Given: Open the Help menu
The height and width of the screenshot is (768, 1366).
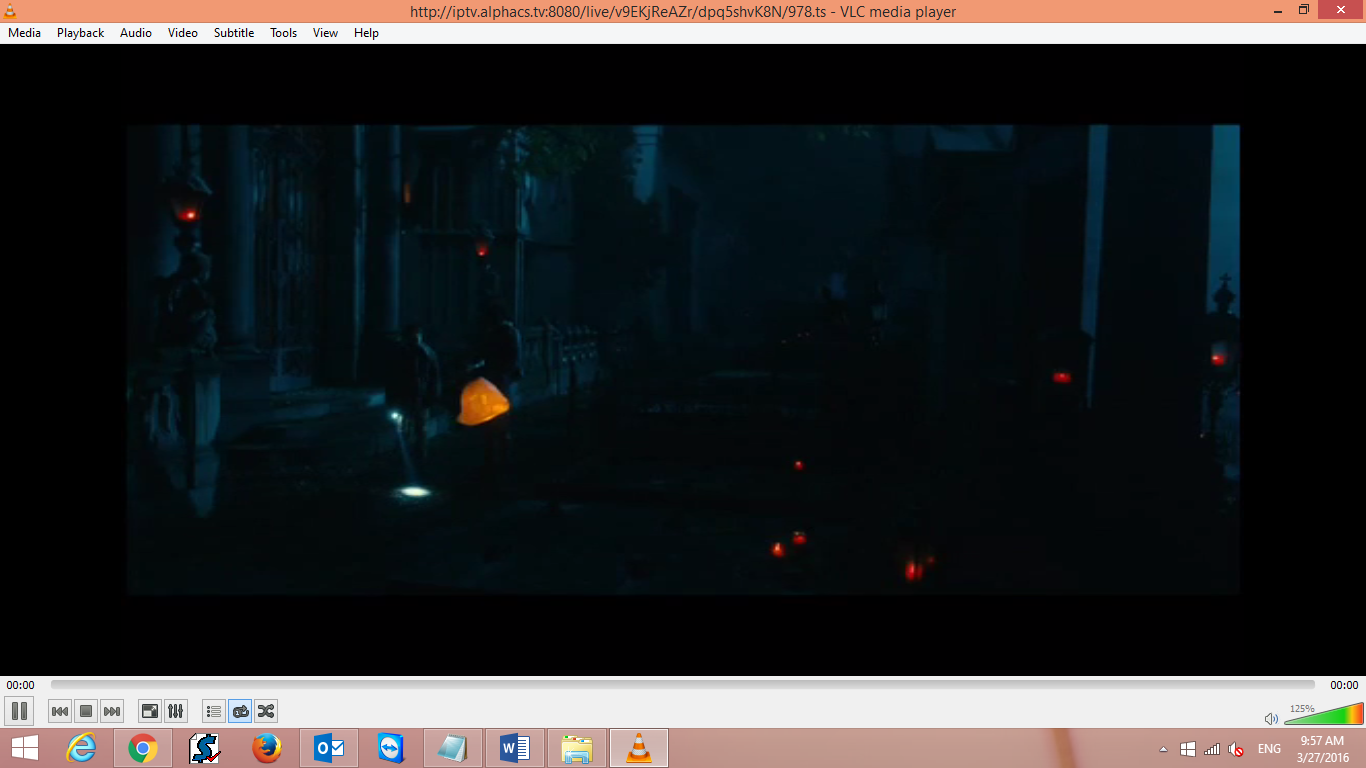Looking at the screenshot, I should (367, 33).
